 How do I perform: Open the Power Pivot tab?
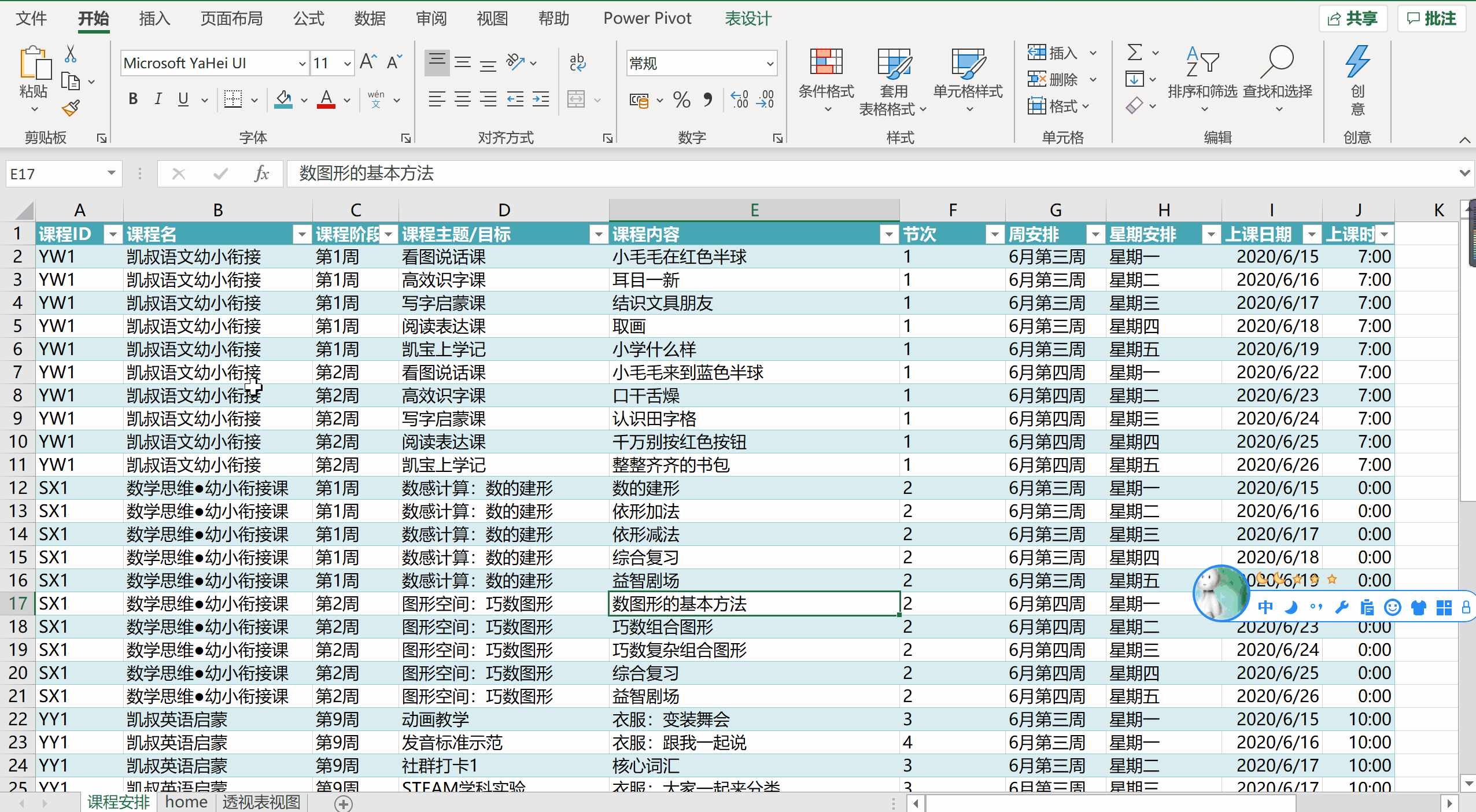(x=647, y=19)
